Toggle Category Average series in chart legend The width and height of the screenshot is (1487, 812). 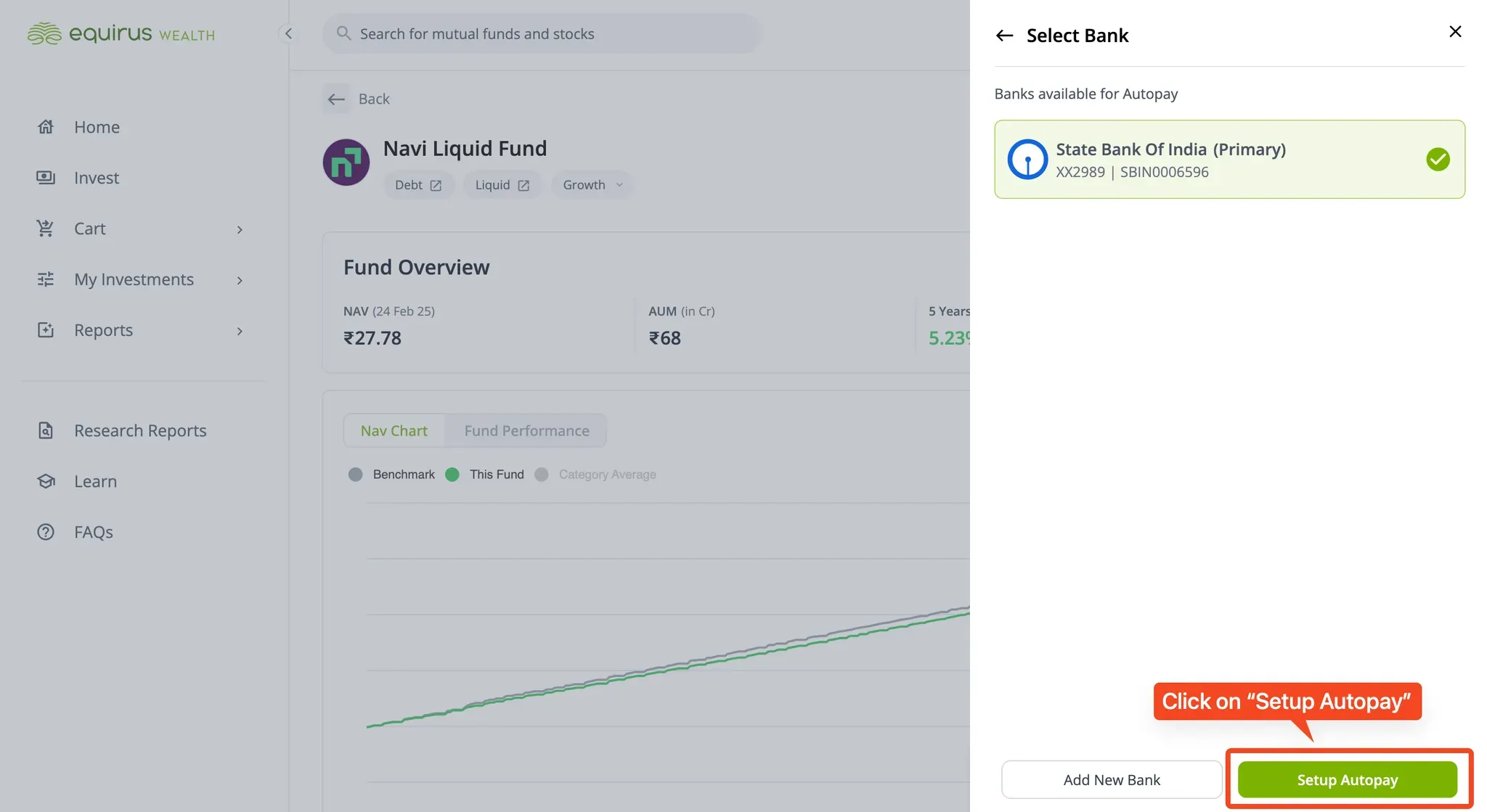[595, 475]
